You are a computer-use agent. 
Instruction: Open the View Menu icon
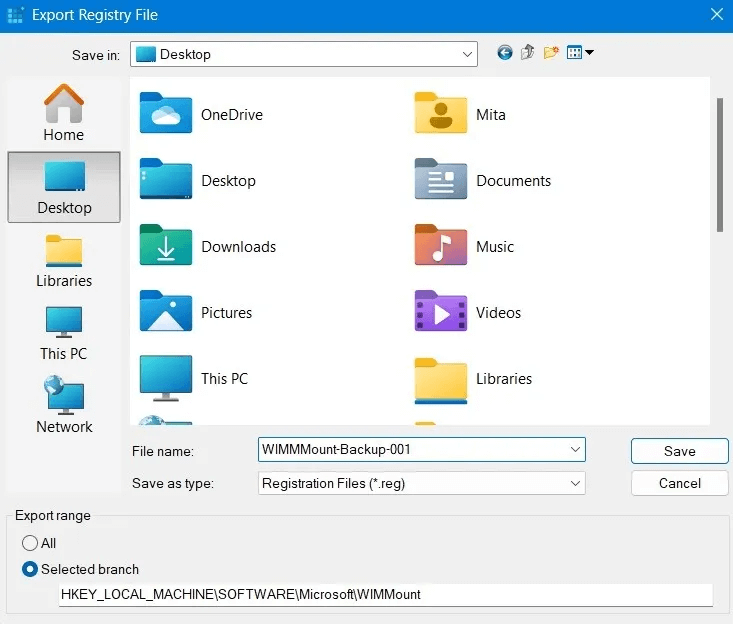(574, 52)
